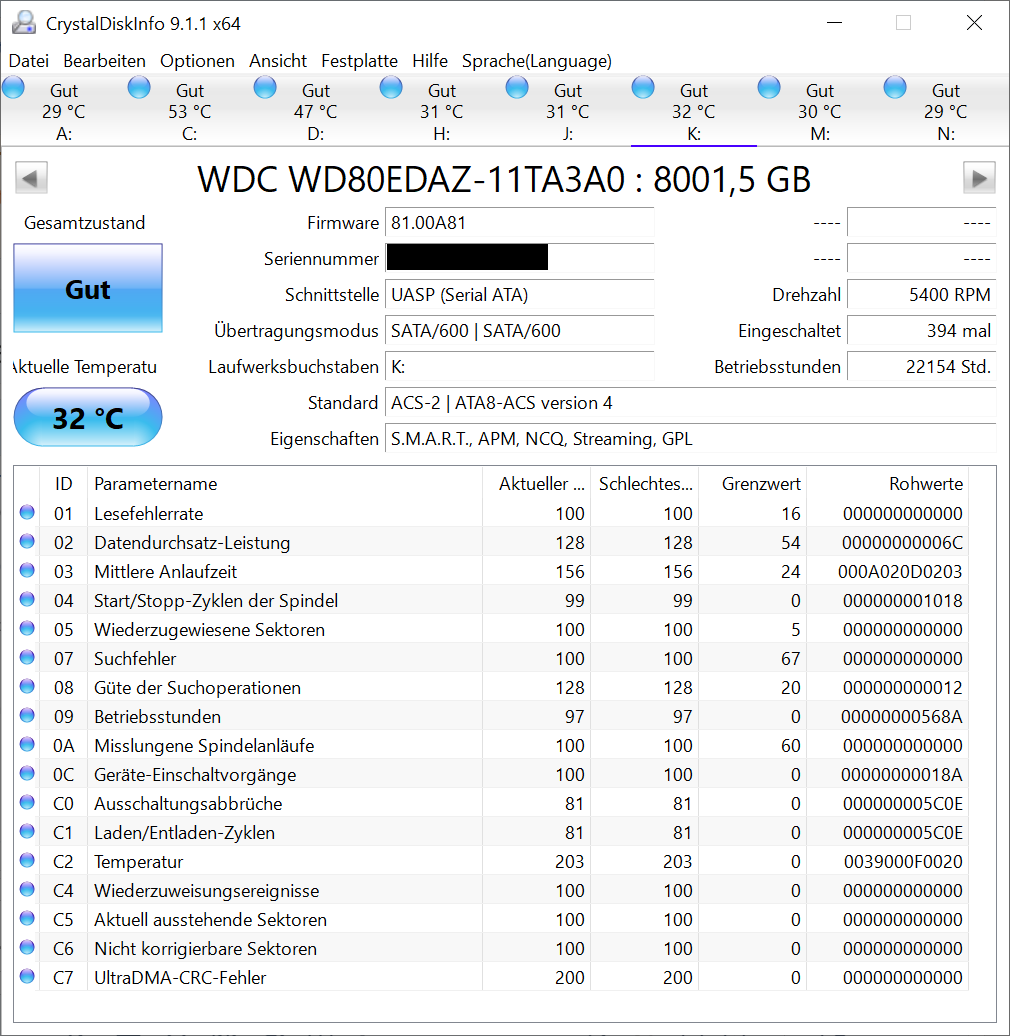
Task: Click status orb for Wiederzuweisungsereignisse row
Action: pyautogui.click(x=27, y=889)
